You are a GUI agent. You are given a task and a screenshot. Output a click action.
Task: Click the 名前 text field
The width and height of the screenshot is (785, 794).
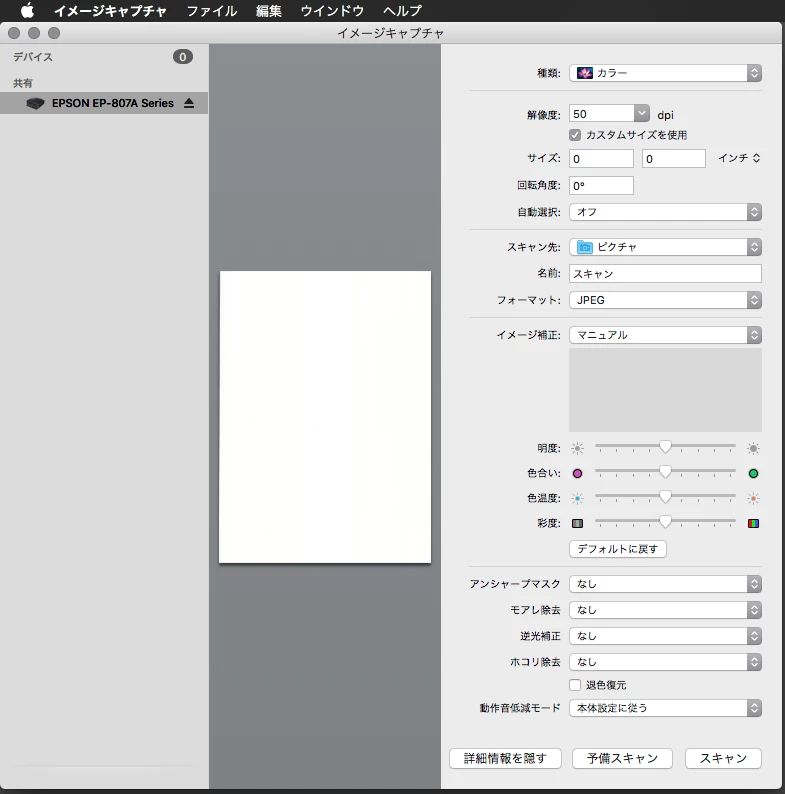click(x=665, y=273)
